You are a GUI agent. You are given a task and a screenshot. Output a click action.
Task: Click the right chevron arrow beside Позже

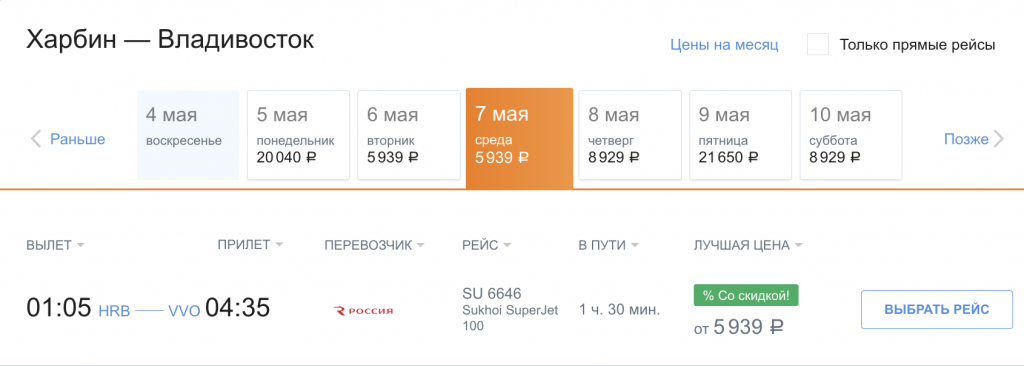[999, 139]
